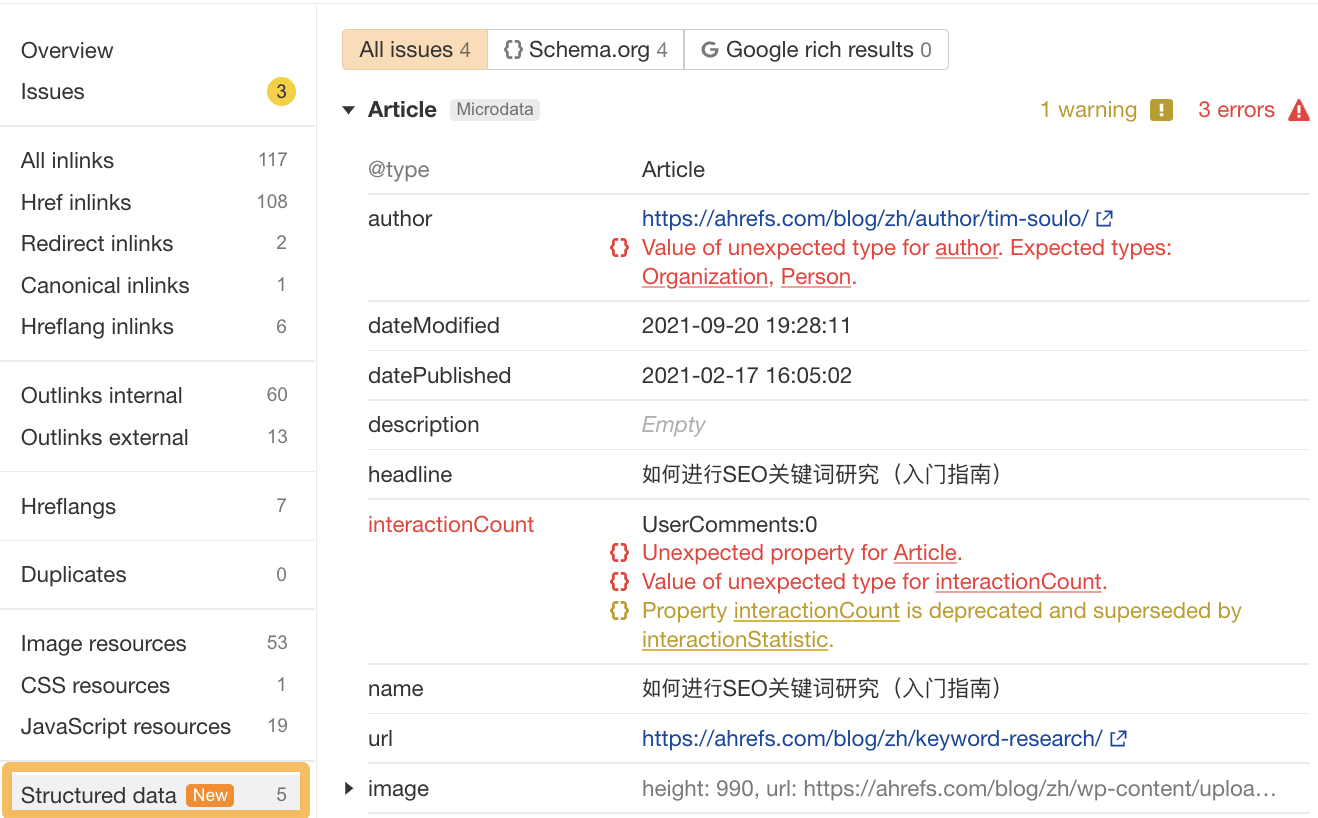Open Issues in the sidebar
This screenshot has height=818, width=1318.
[x=52, y=91]
